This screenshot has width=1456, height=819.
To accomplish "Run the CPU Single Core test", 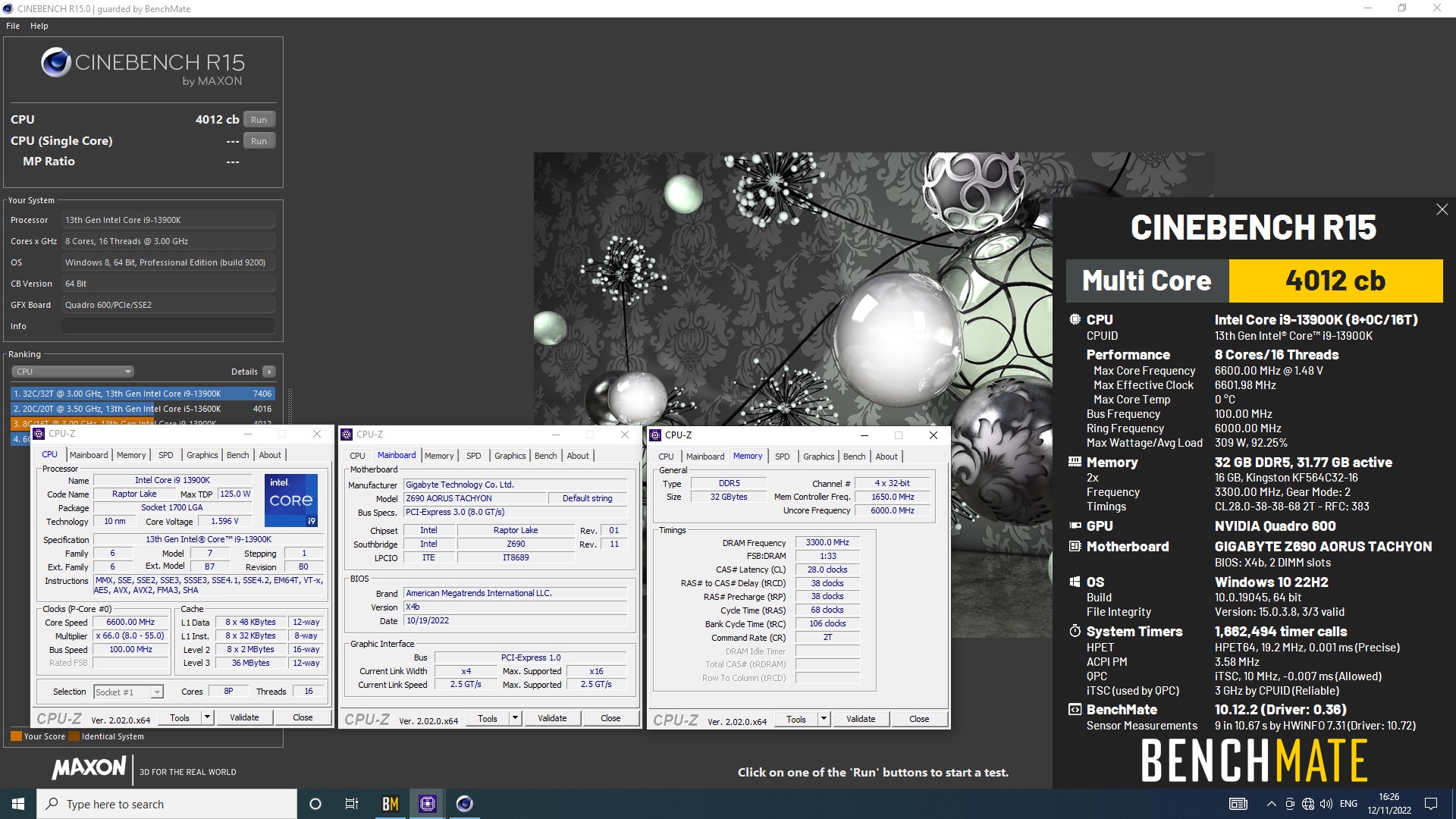I will coord(259,141).
